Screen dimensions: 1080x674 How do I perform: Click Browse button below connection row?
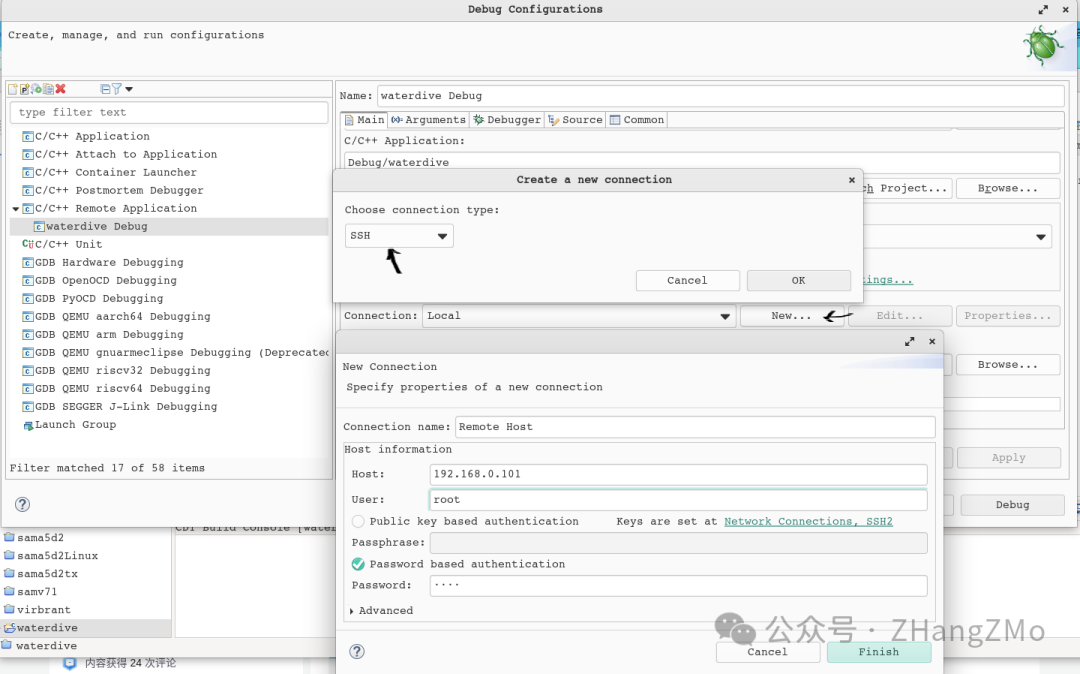pos(1008,365)
